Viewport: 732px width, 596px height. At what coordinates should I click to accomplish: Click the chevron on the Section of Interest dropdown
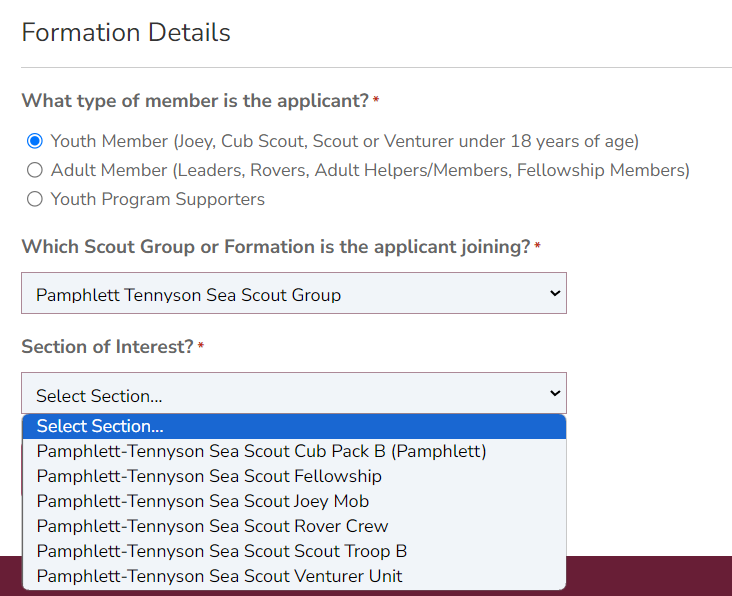pyautogui.click(x=555, y=393)
